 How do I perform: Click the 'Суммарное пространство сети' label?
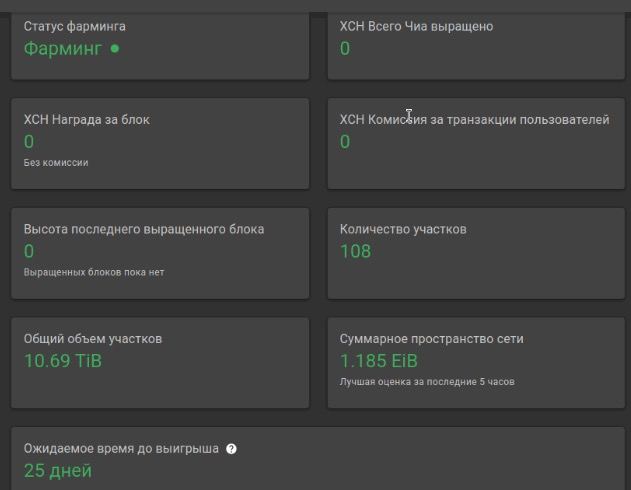(x=431, y=339)
